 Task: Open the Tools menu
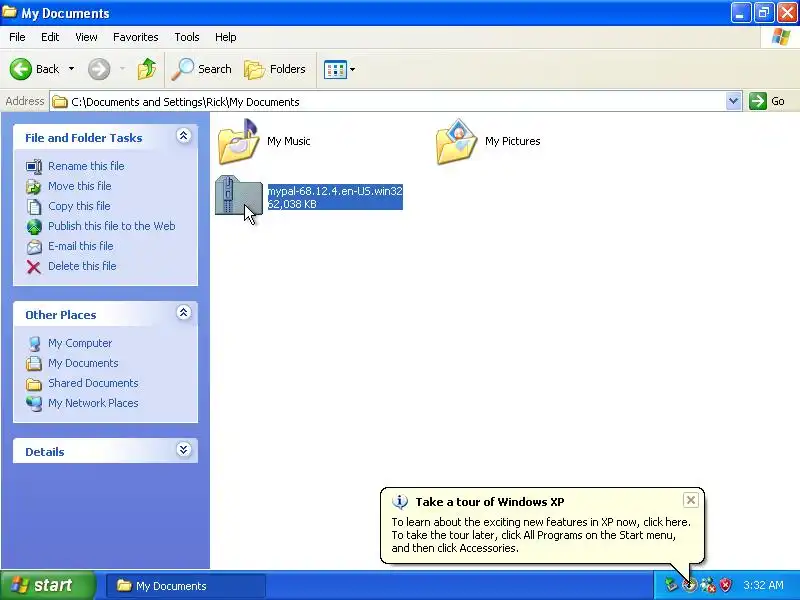pos(187,37)
